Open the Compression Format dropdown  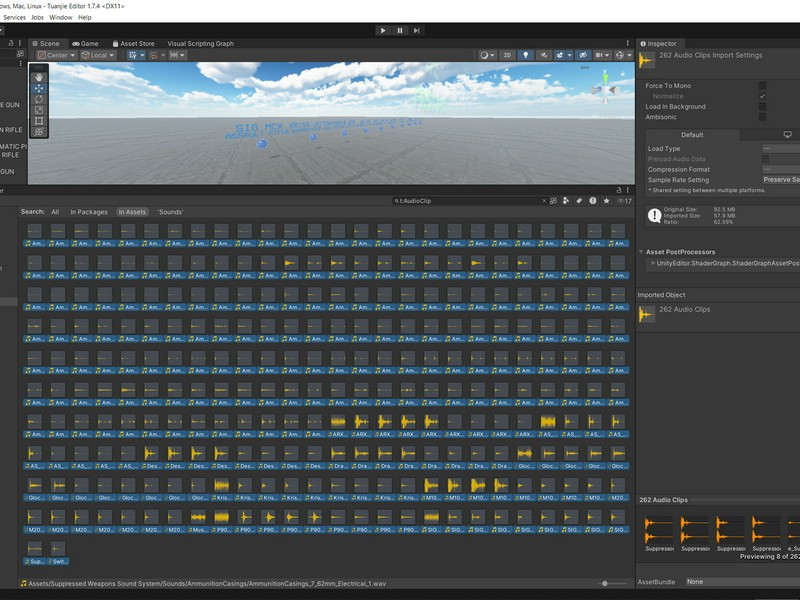(781, 169)
